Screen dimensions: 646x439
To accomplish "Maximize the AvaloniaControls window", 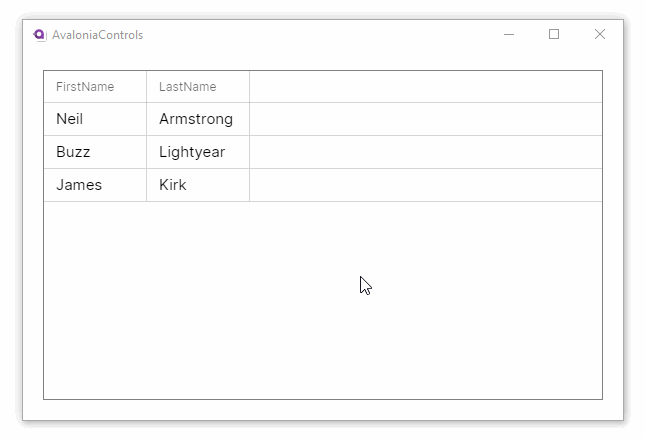I will point(554,35).
